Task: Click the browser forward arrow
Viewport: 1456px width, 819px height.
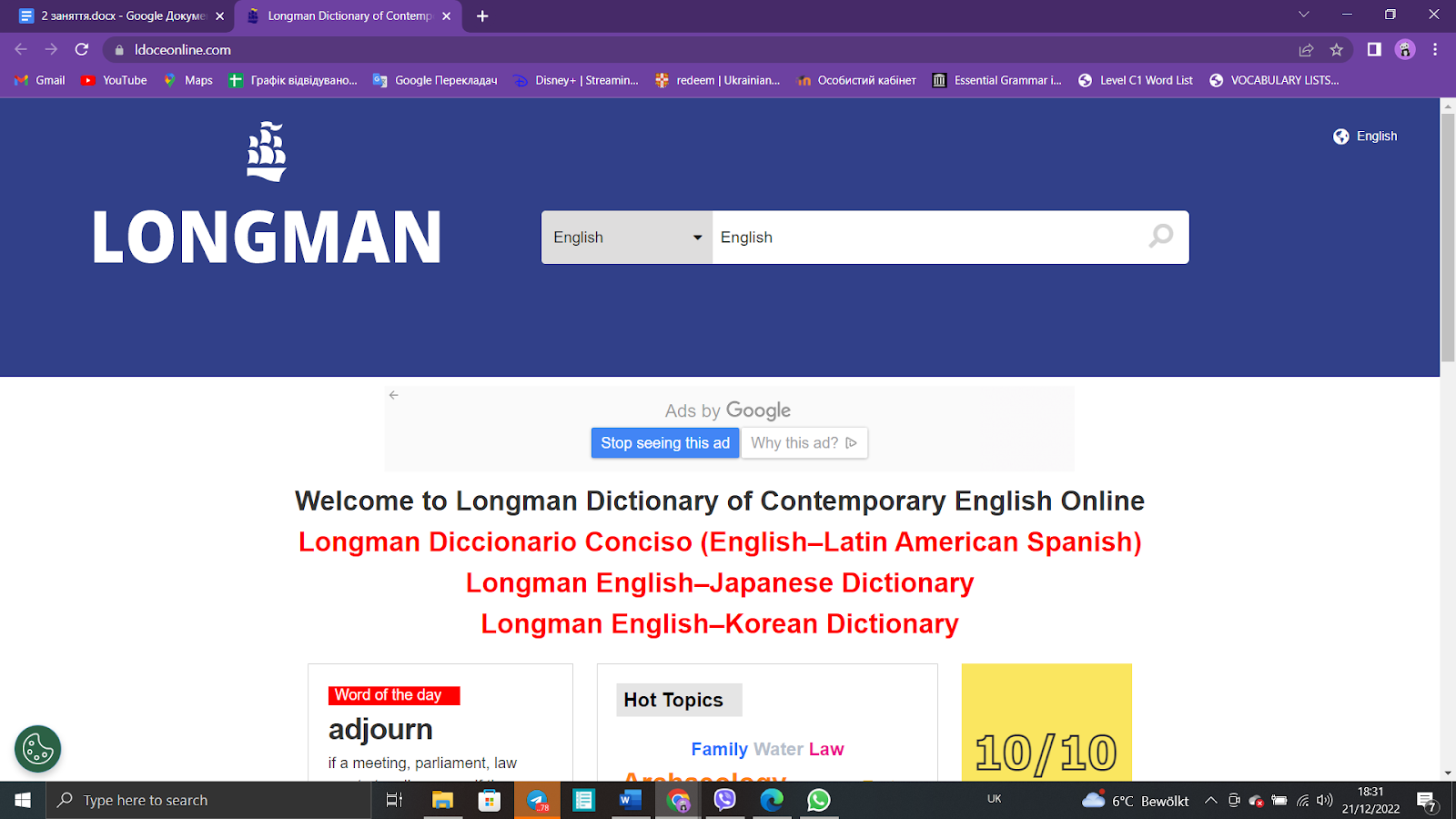Action: [51, 49]
